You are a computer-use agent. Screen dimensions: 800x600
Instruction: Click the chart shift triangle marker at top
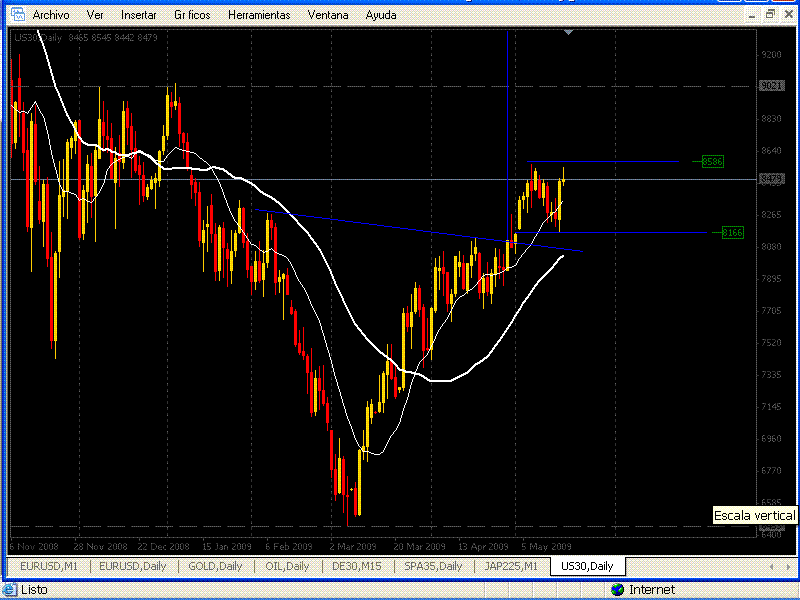[568, 32]
